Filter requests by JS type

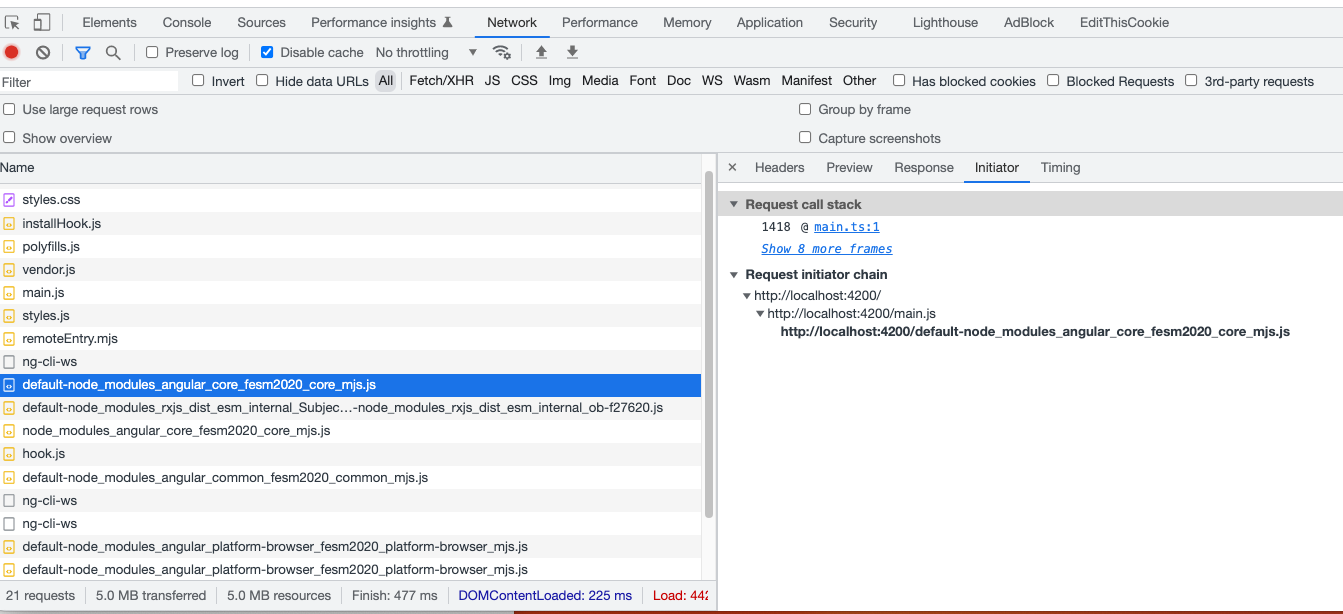pos(492,81)
